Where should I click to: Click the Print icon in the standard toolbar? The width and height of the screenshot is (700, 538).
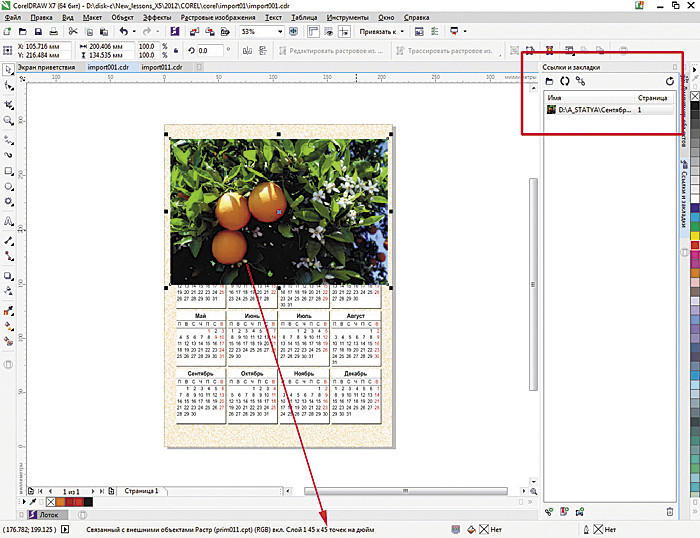click(x=55, y=32)
